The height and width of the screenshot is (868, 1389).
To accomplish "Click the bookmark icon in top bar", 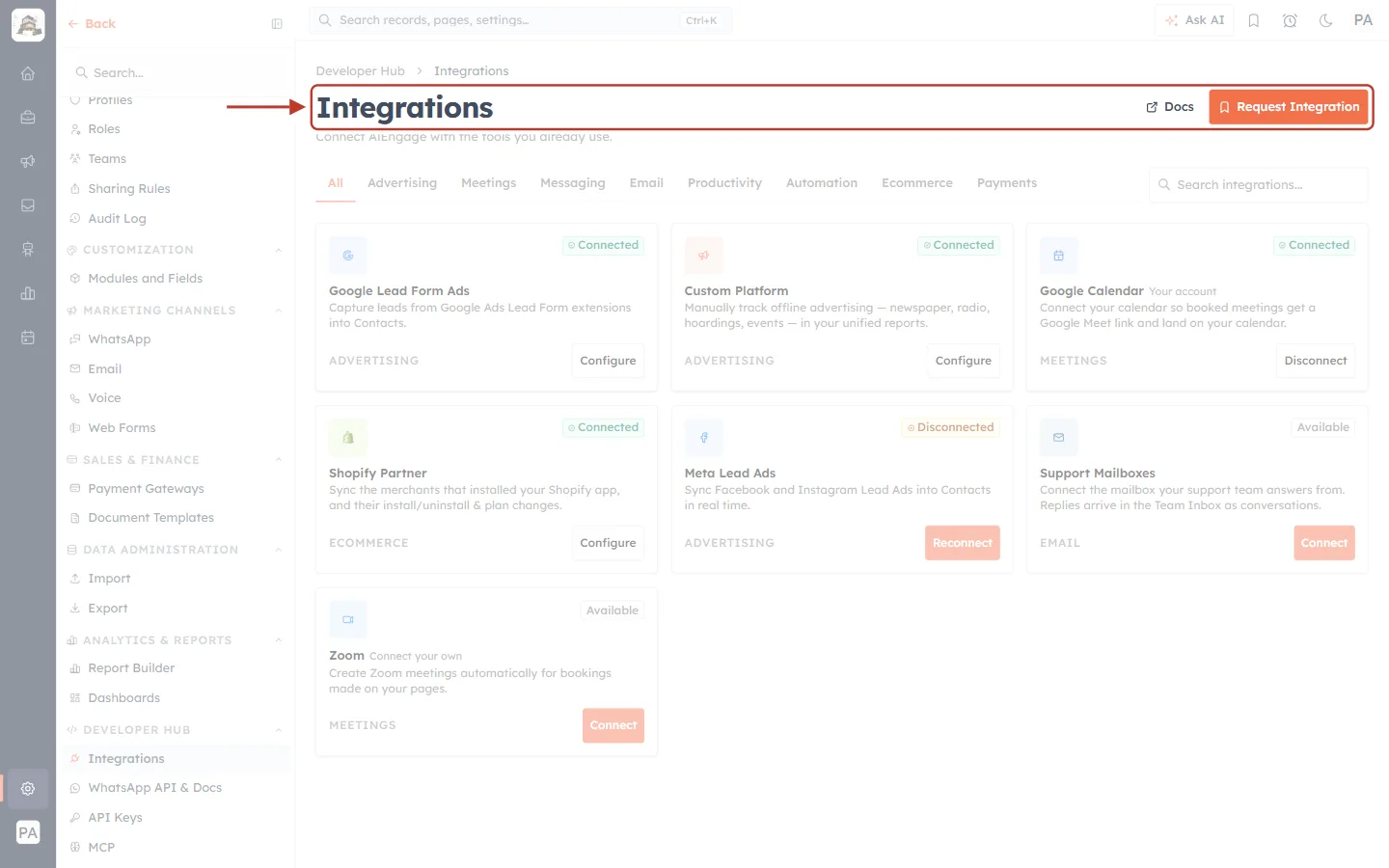I will [1254, 20].
